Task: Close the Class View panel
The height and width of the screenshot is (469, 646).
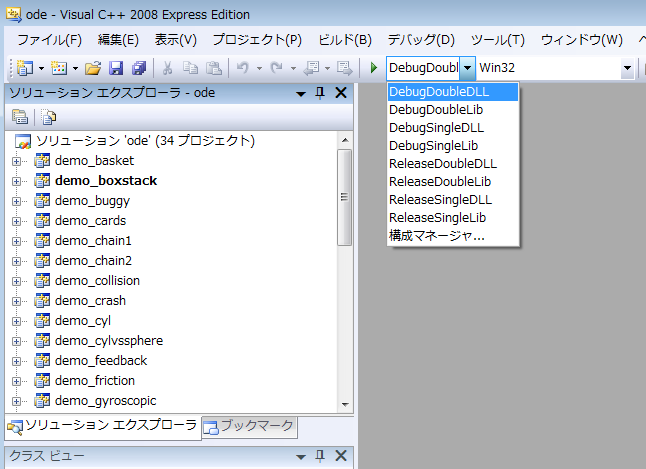Action: click(341, 456)
